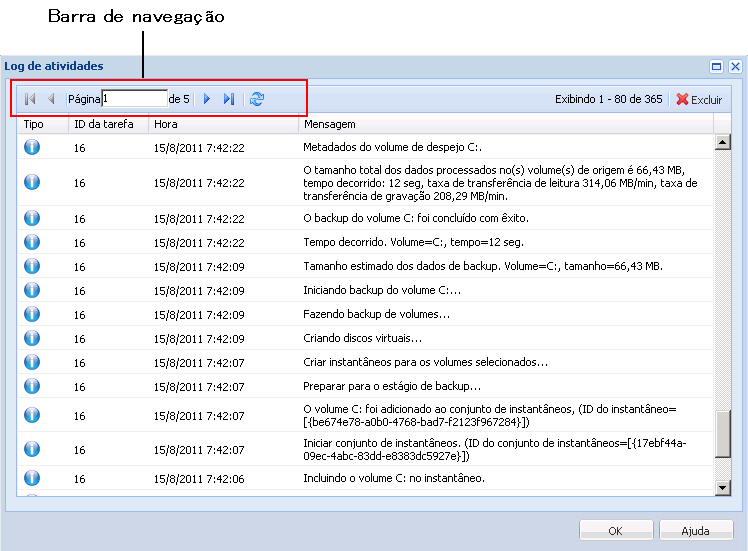Sort by Hora column header

click(166, 125)
